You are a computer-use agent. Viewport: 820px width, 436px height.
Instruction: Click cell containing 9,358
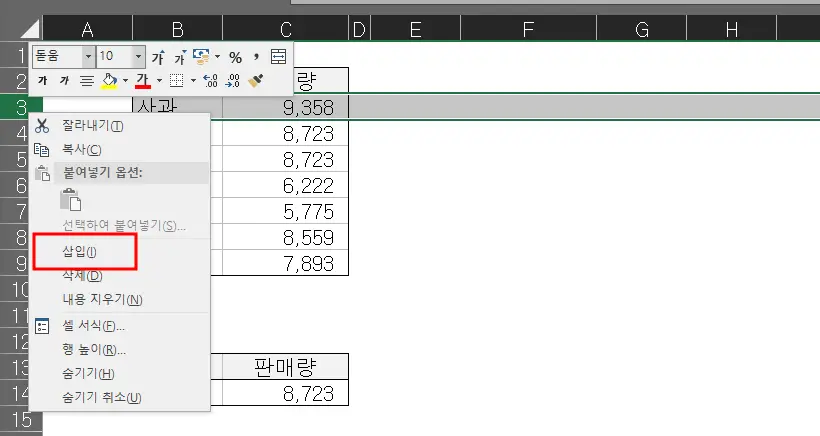click(286, 107)
